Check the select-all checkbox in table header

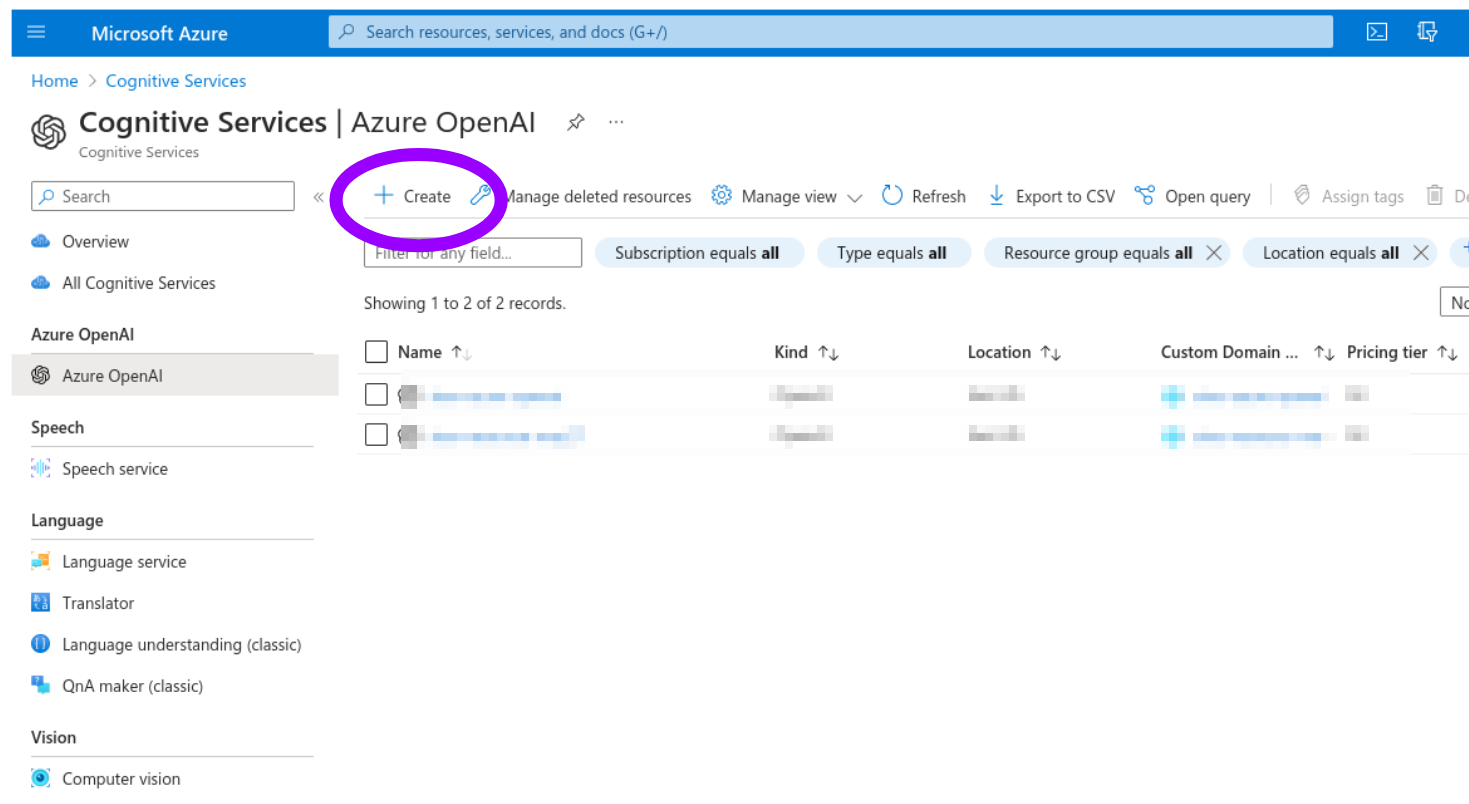[376, 351]
